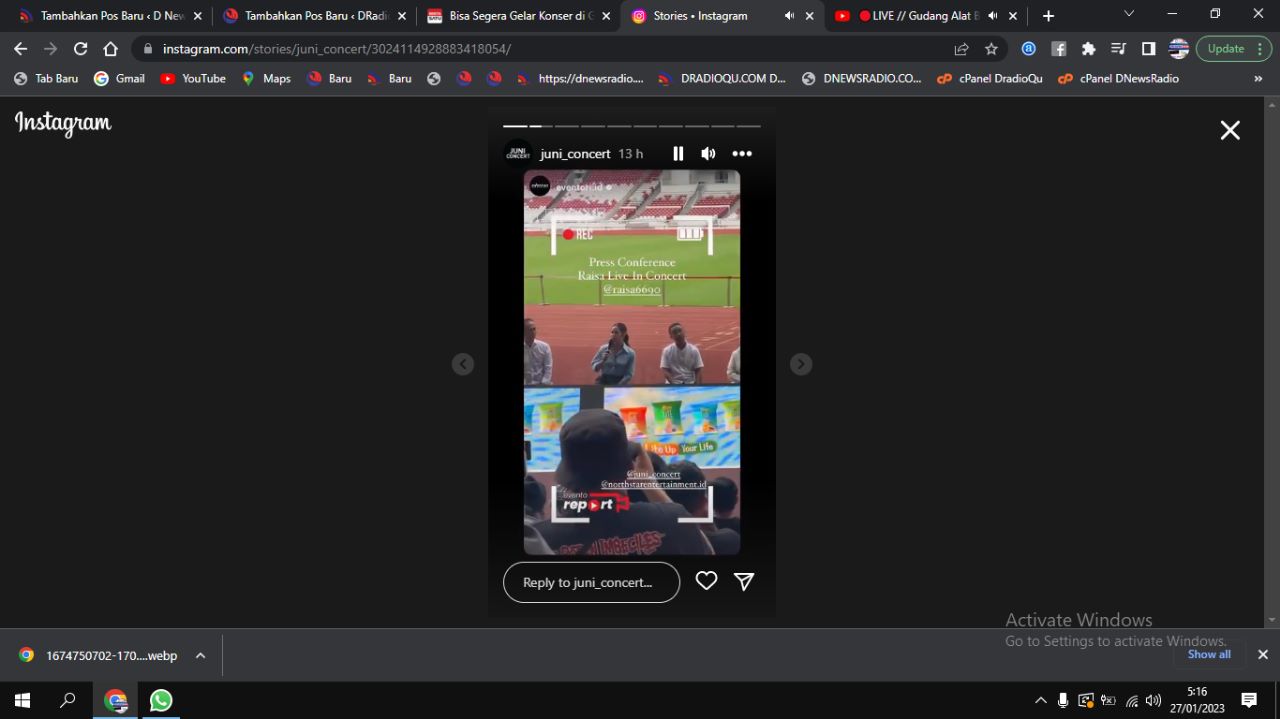This screenshot has height=719, width=1280.
Task: Click the address bar URL
Action: (x=337, y=48)
